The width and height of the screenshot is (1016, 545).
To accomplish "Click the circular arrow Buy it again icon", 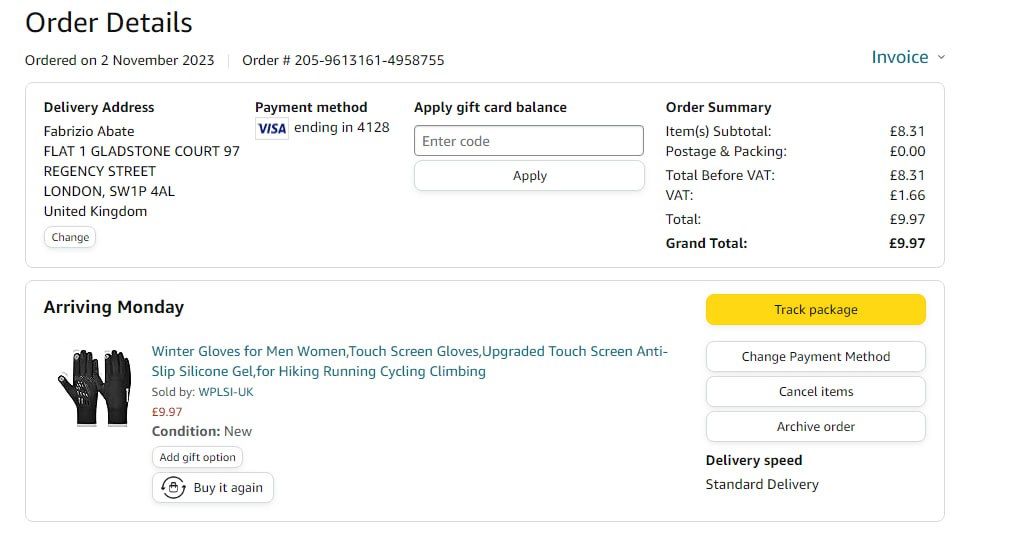I will click(x=173, y=488).
